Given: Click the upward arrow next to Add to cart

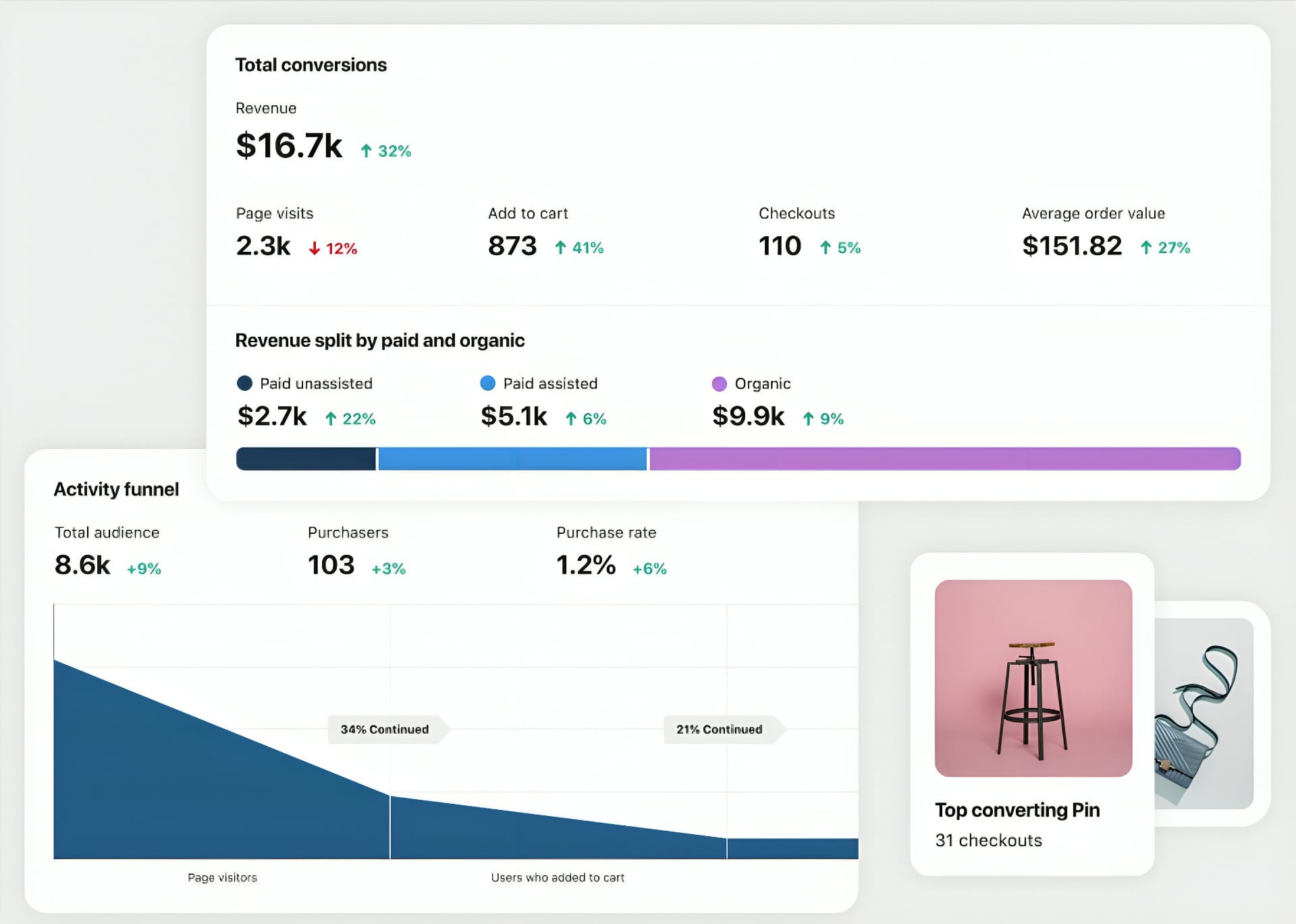Looking at the screenshot, I should click(x=560, y=248).
